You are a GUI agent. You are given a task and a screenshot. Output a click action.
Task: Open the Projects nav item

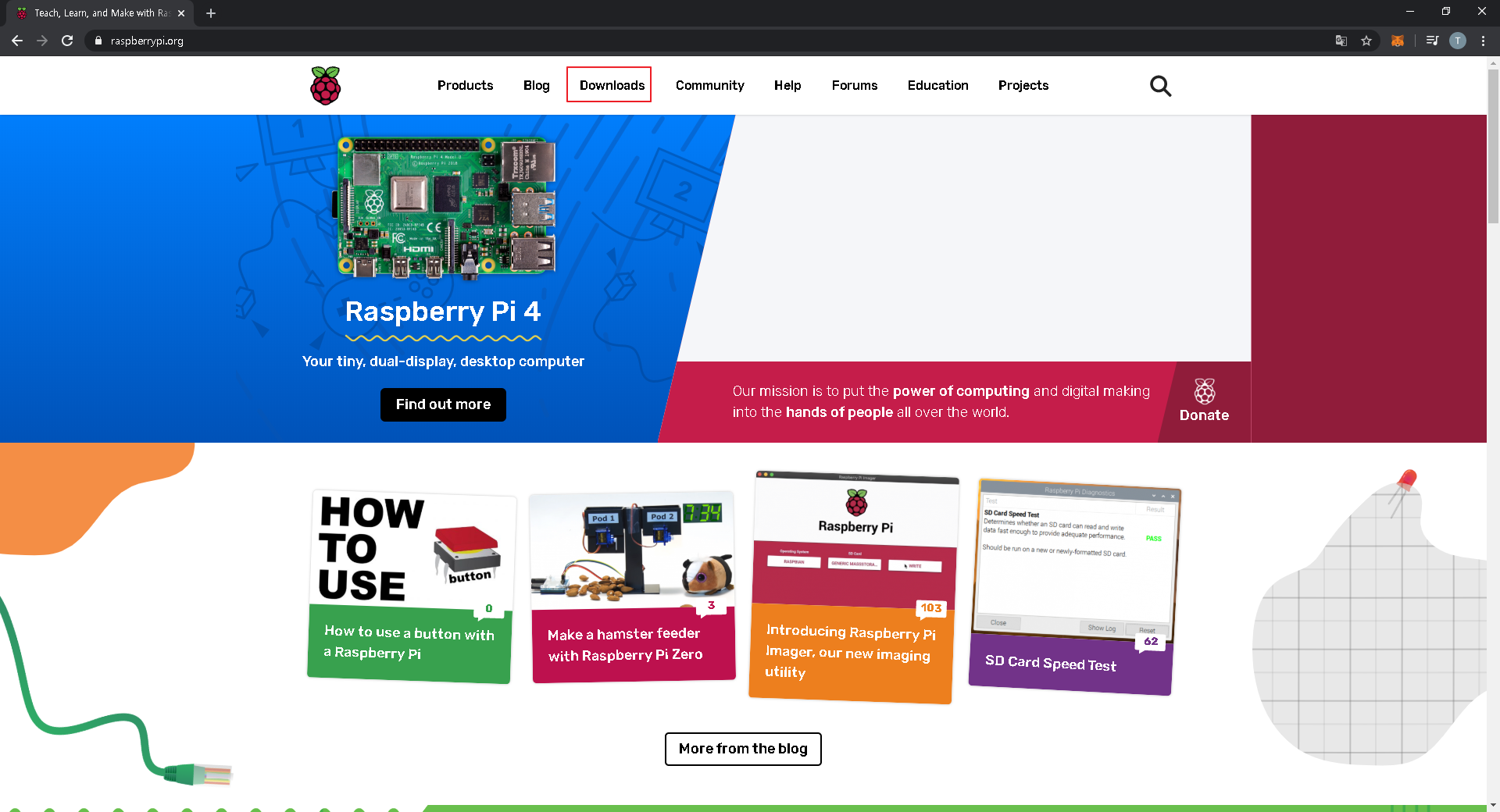1023,85
